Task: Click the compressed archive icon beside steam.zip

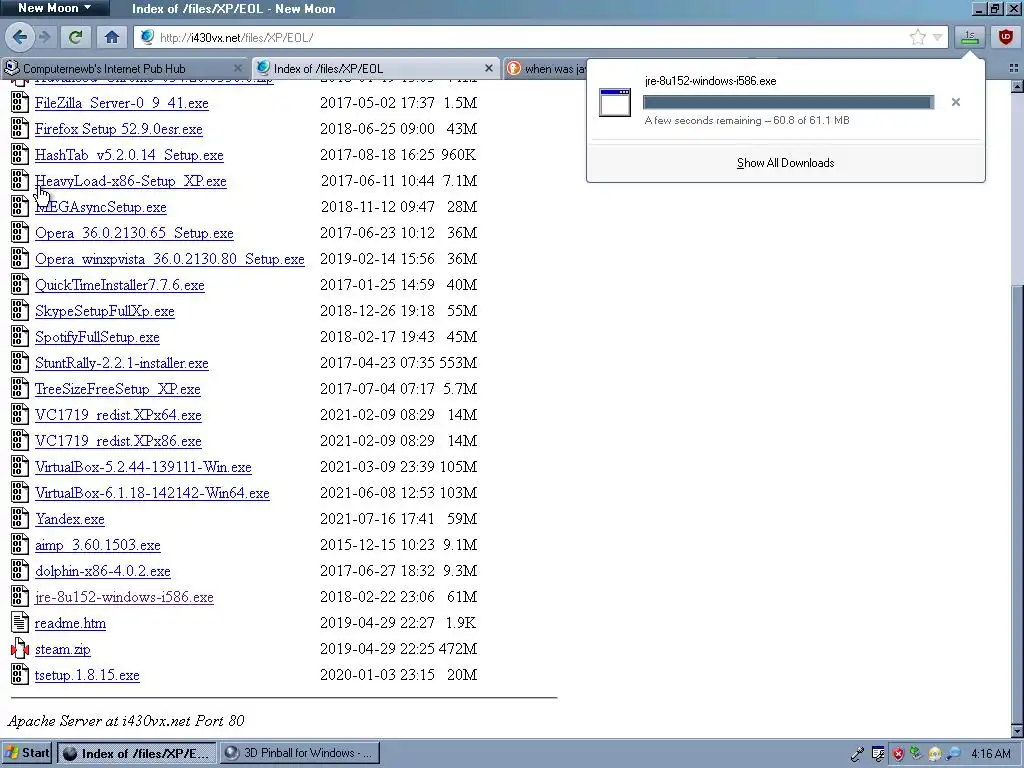Action: pos(20,648)
